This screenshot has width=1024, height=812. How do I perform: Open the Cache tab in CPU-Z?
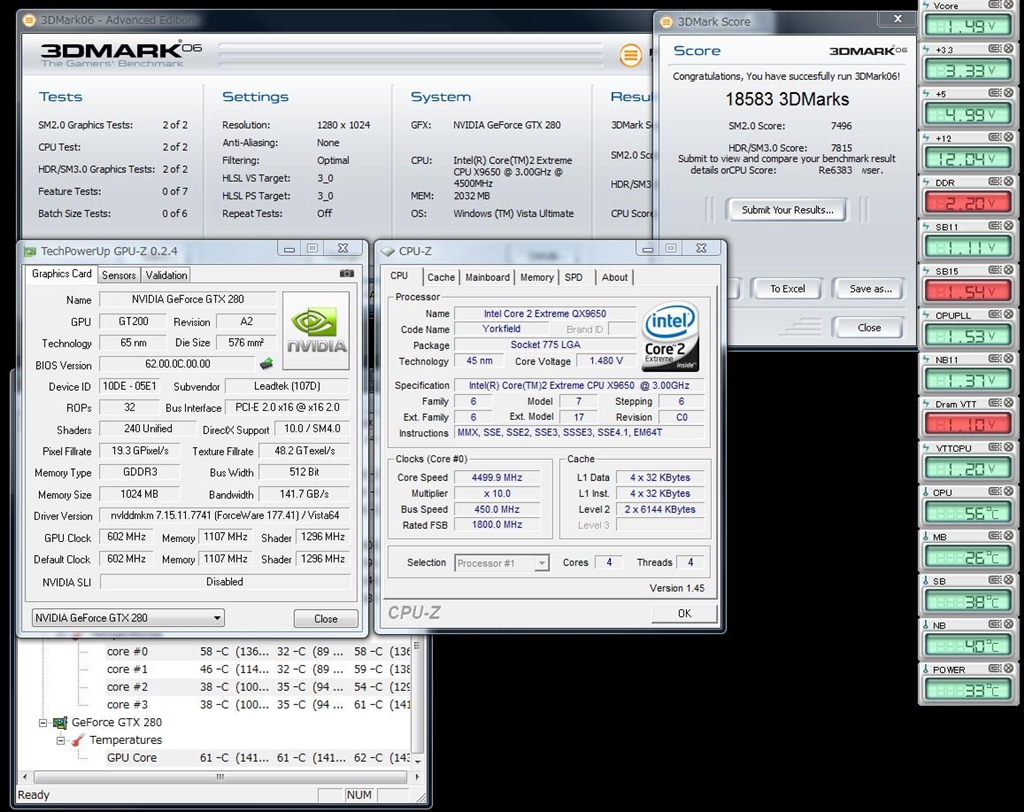pos(441,277)
